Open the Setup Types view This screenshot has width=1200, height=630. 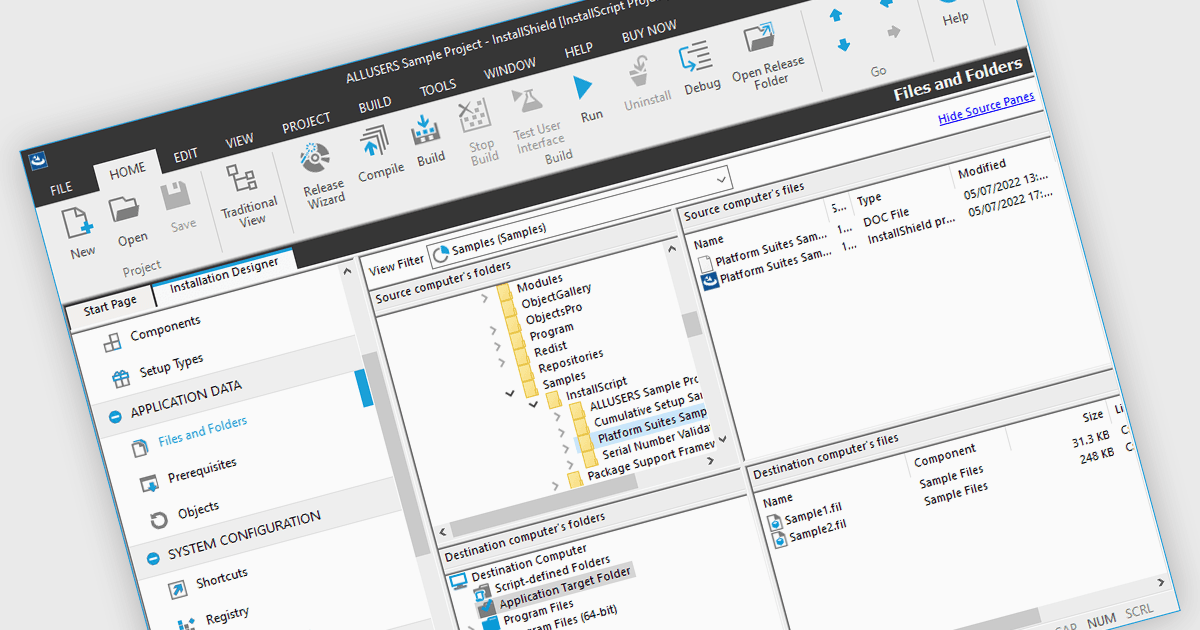(171, 366)
